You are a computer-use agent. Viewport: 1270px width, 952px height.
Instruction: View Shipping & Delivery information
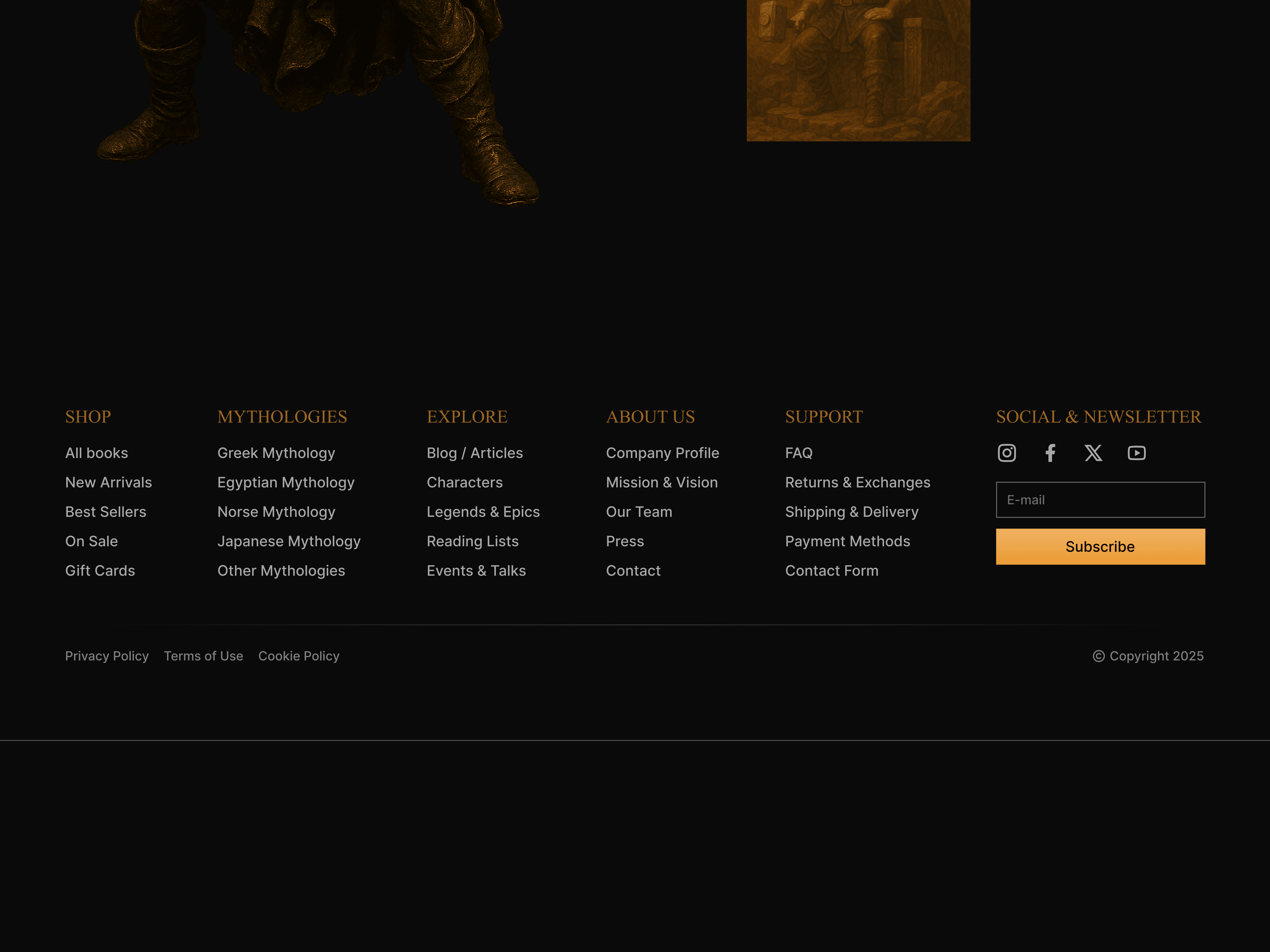pos(851,512)
